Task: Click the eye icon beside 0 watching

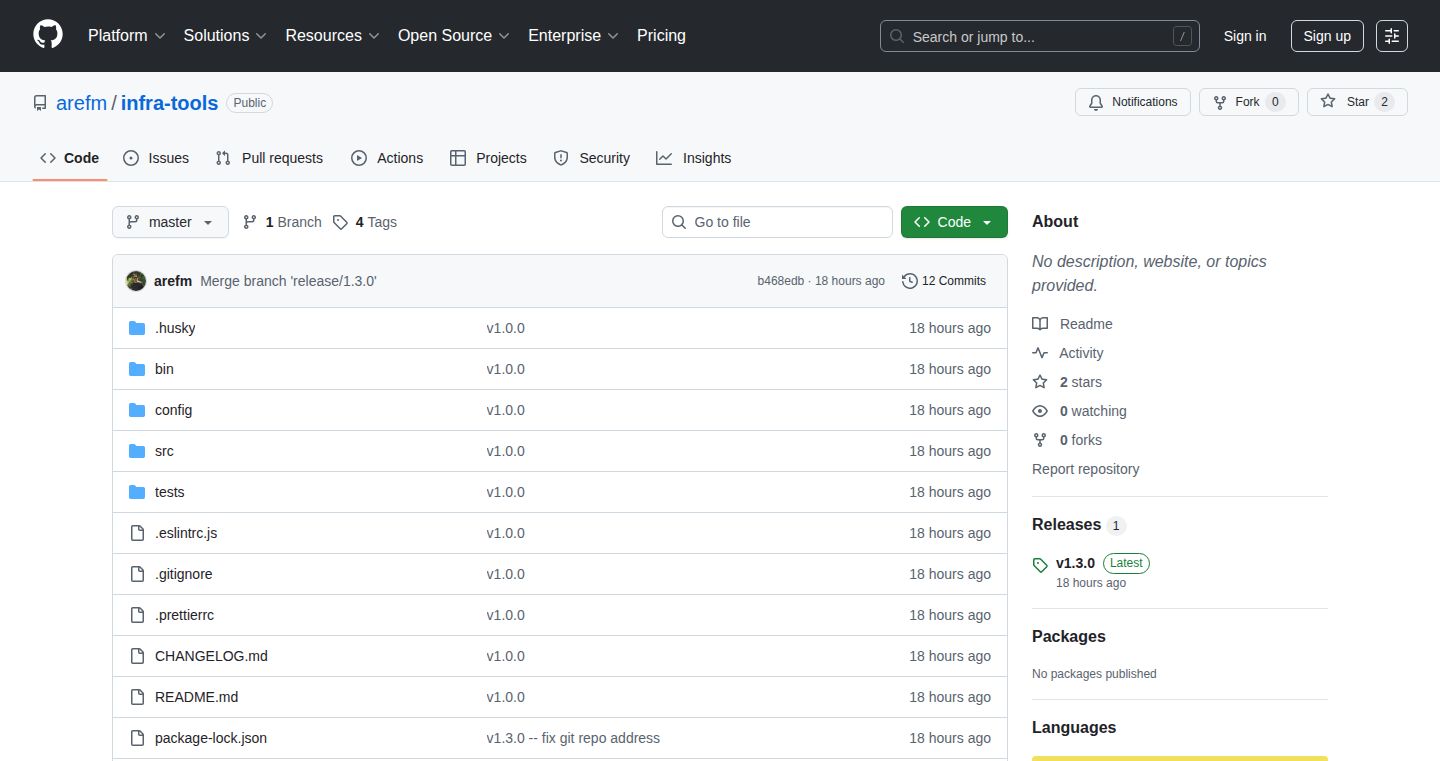Action: 1040,411
